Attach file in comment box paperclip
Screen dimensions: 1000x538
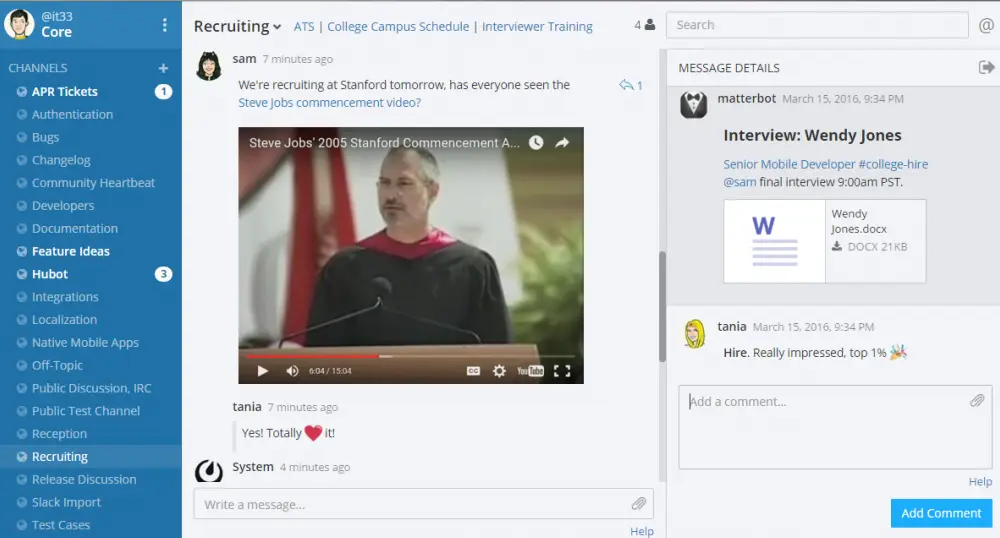point(977,400)
